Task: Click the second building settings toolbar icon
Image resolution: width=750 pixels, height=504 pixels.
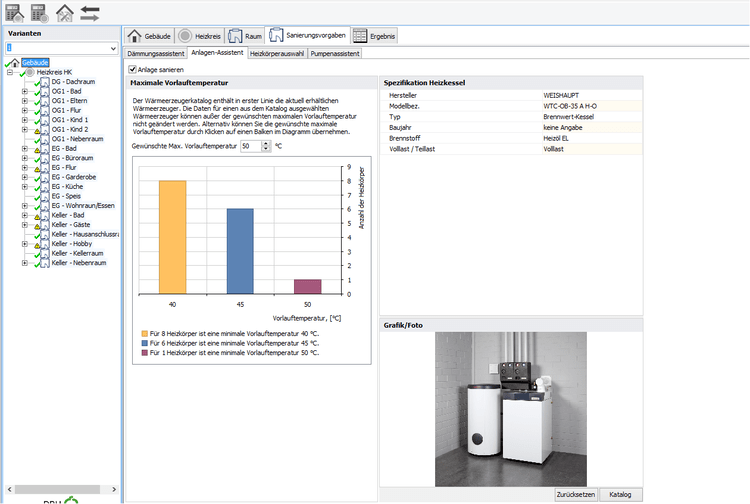Action: coord(39,12)
